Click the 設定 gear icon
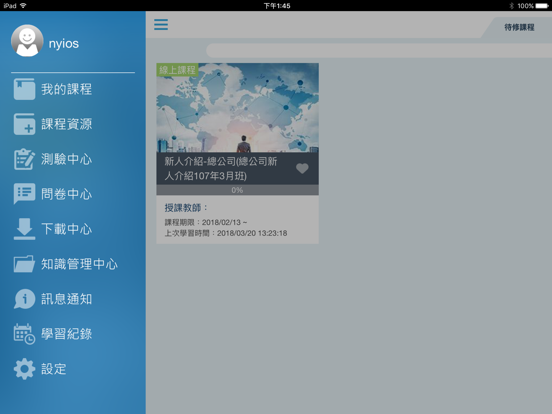Viewport: 552px width, 414px height. tap(24, 369)
